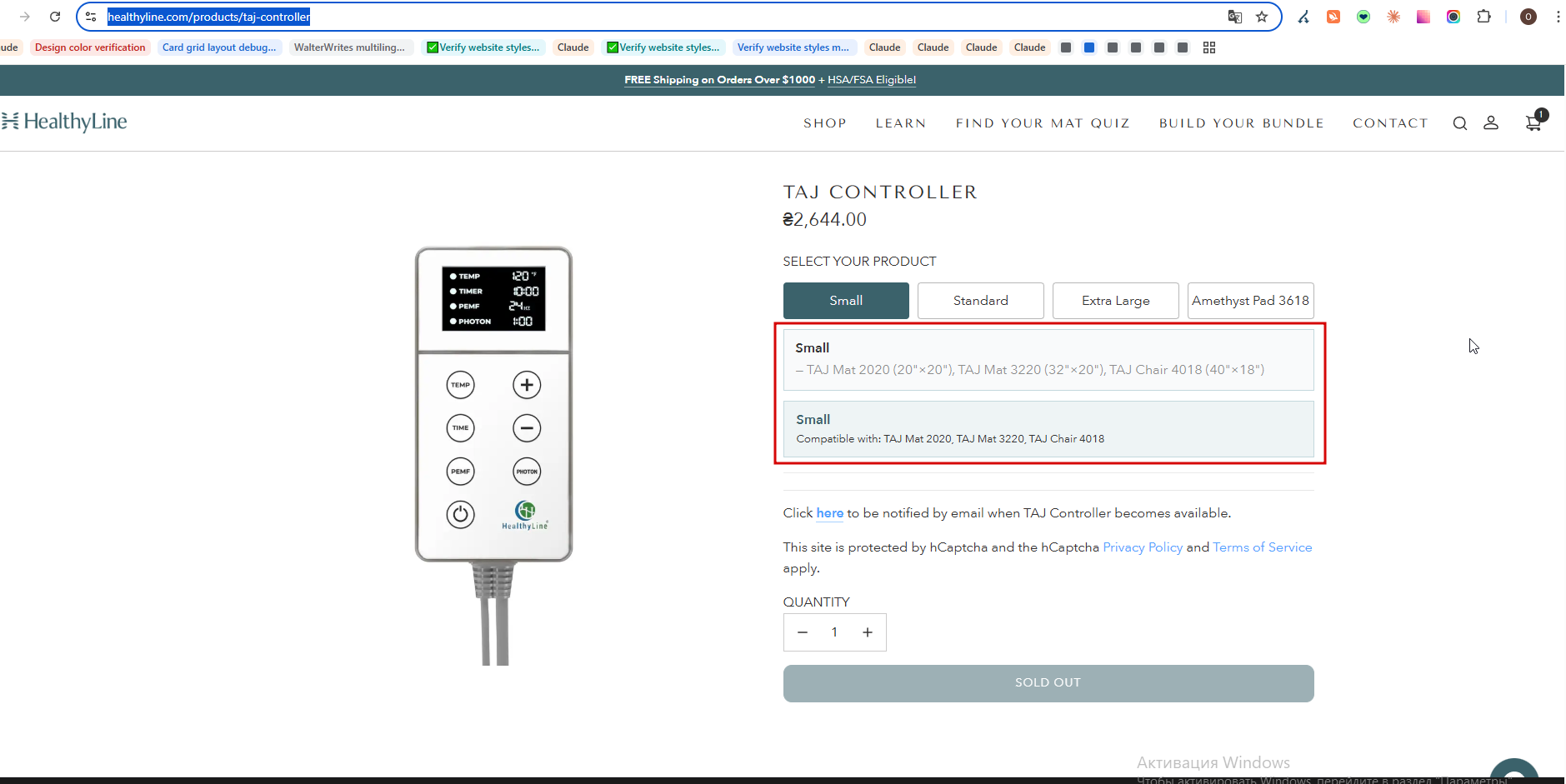Click the HealthyLine logo
This screenshot has width=1566, height=784.
(64, 122)
